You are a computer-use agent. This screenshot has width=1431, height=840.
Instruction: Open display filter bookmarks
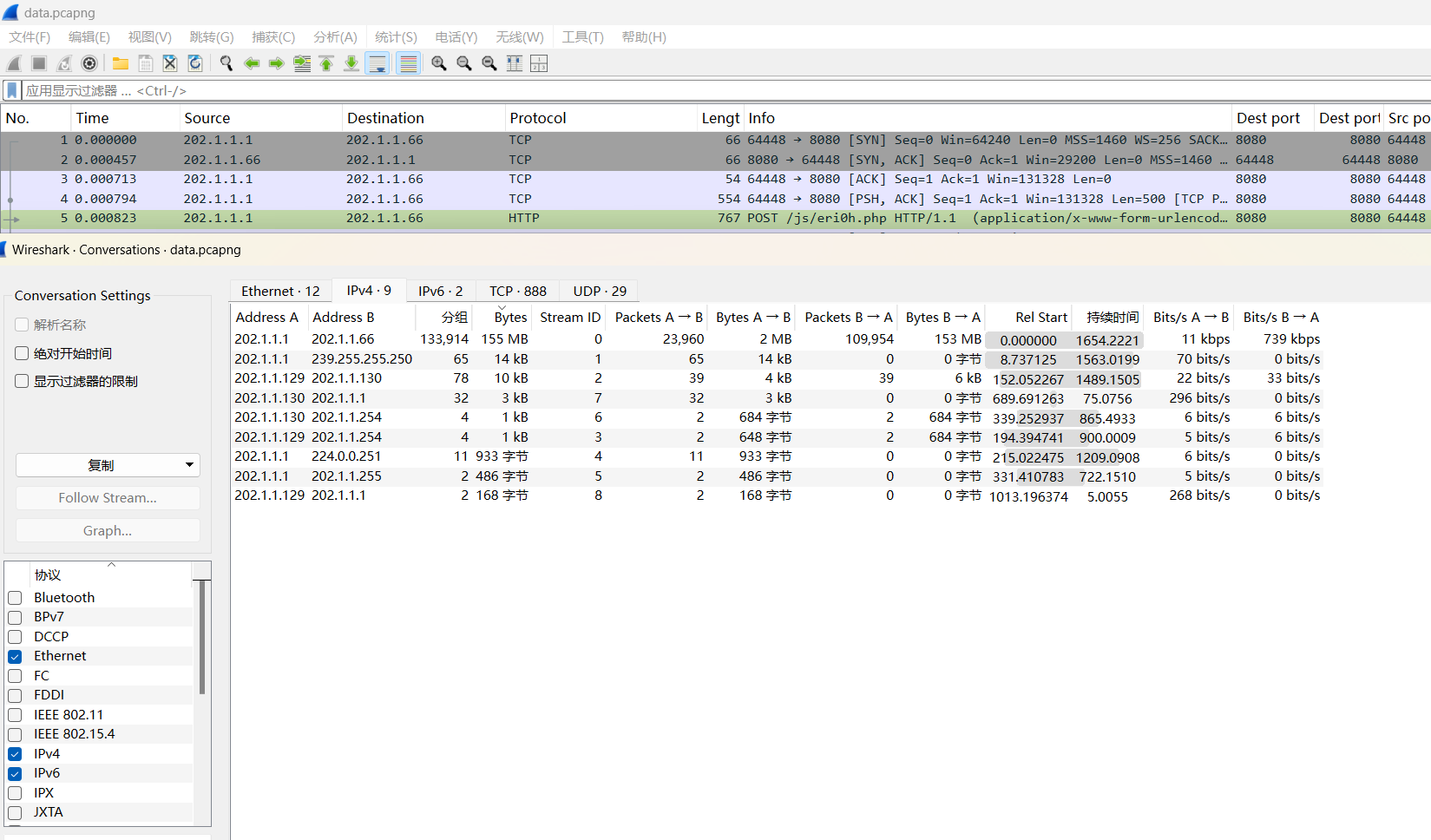pyautogui.click(x=12, y=90)
